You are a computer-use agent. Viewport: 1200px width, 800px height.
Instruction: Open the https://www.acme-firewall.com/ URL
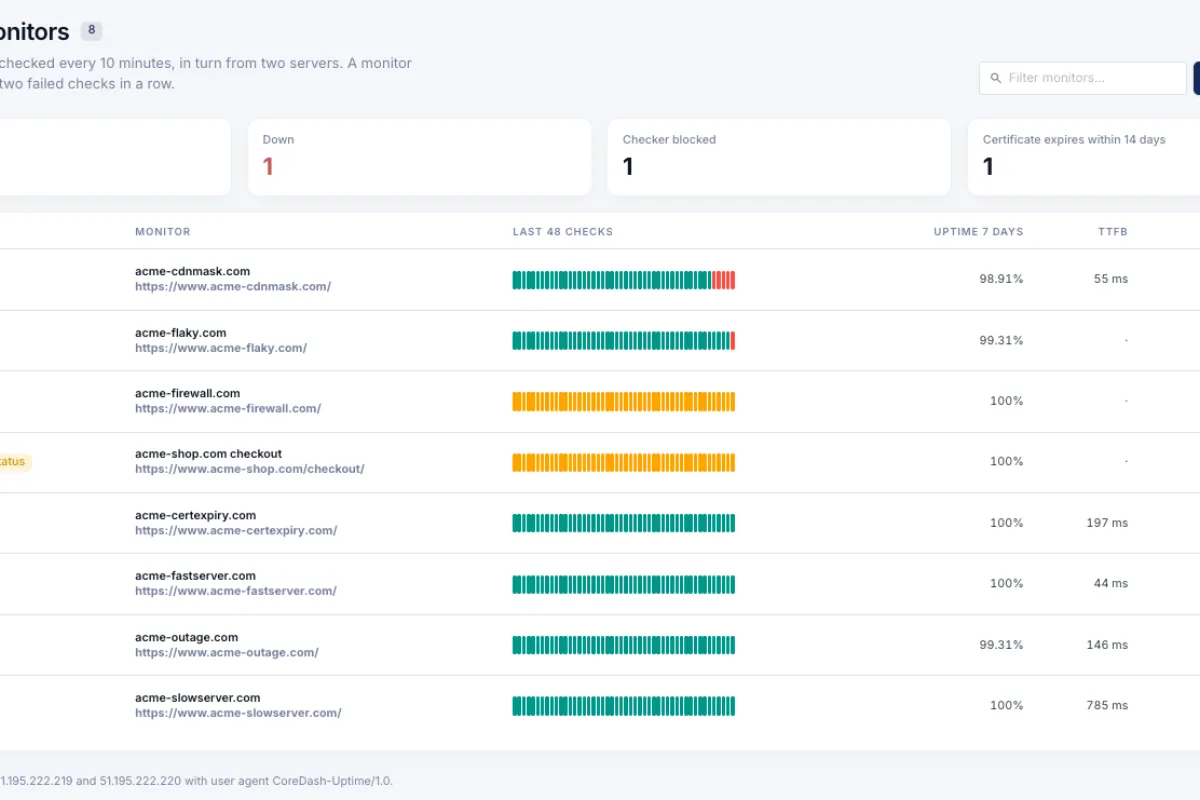tap(228, 408)
